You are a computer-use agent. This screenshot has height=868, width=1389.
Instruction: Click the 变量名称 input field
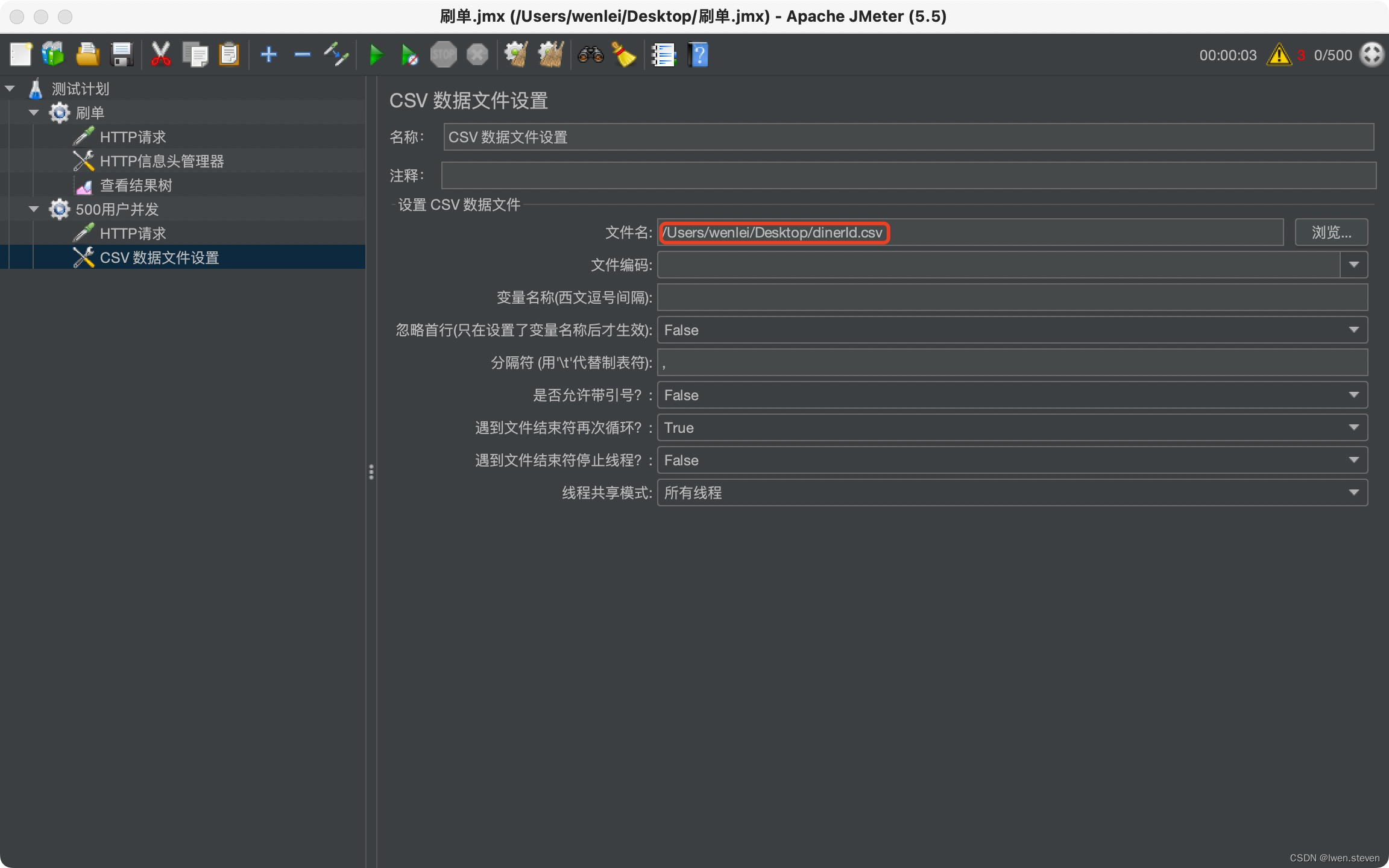pos(1012,297)
